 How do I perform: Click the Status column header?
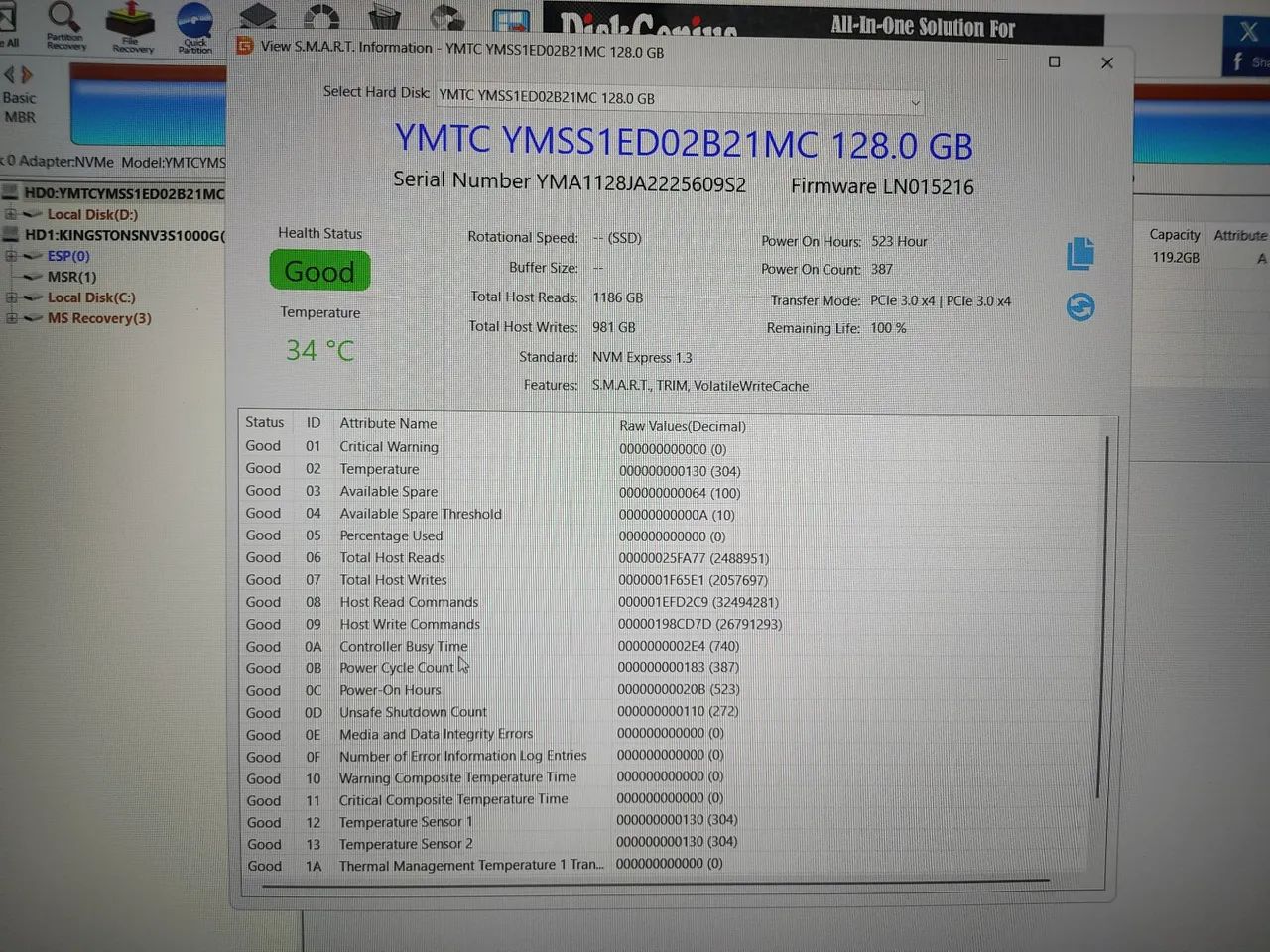tap(264, 422)
